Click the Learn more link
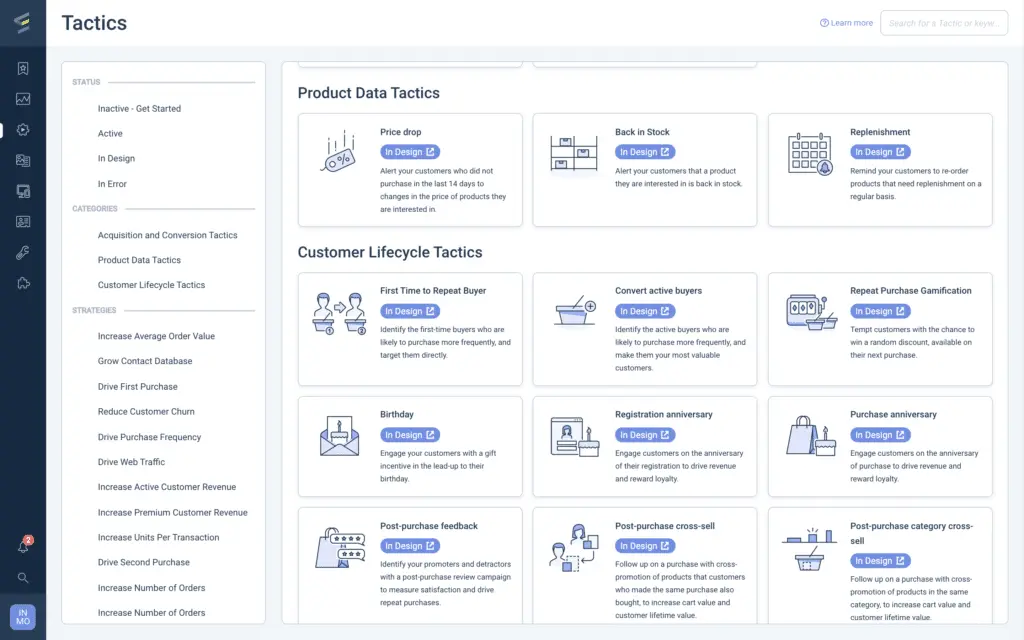1024x640 pixels. (846, 23)
